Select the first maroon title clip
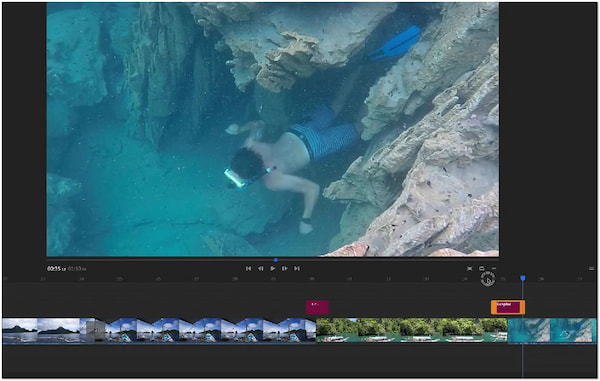600x381 pixels. pyautogui.click(x=317, y=307)
